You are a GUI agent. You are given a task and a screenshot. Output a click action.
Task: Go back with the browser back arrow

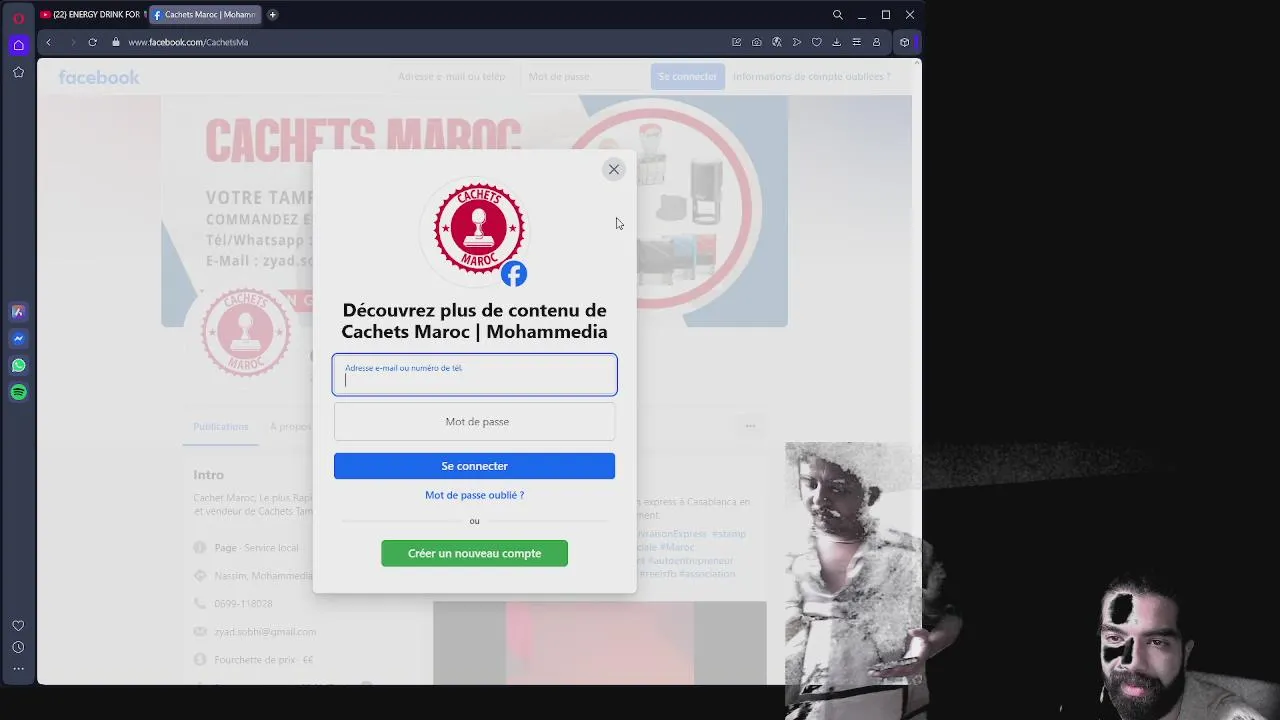click(x=48, y=42)
